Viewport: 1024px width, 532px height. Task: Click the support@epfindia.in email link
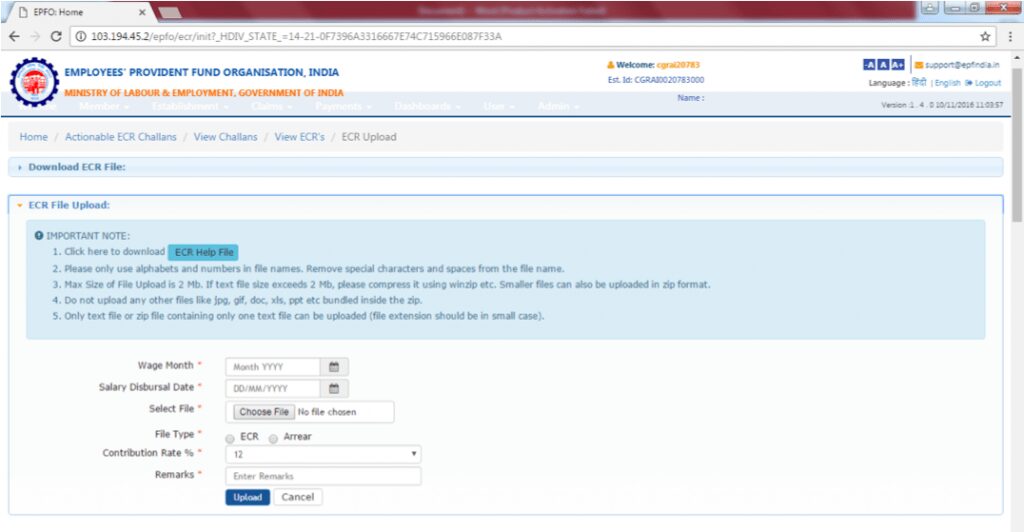(x=962, y=65)
